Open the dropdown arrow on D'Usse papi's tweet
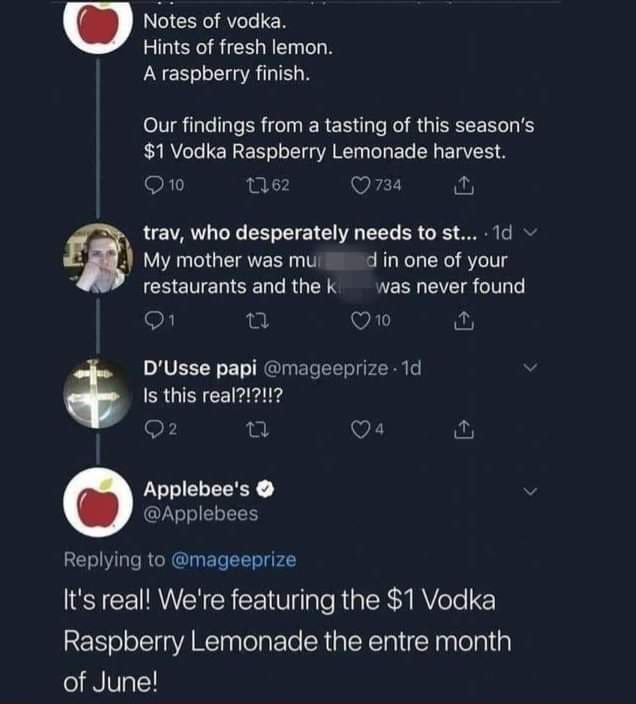636x704 pixels. point(531,369)
